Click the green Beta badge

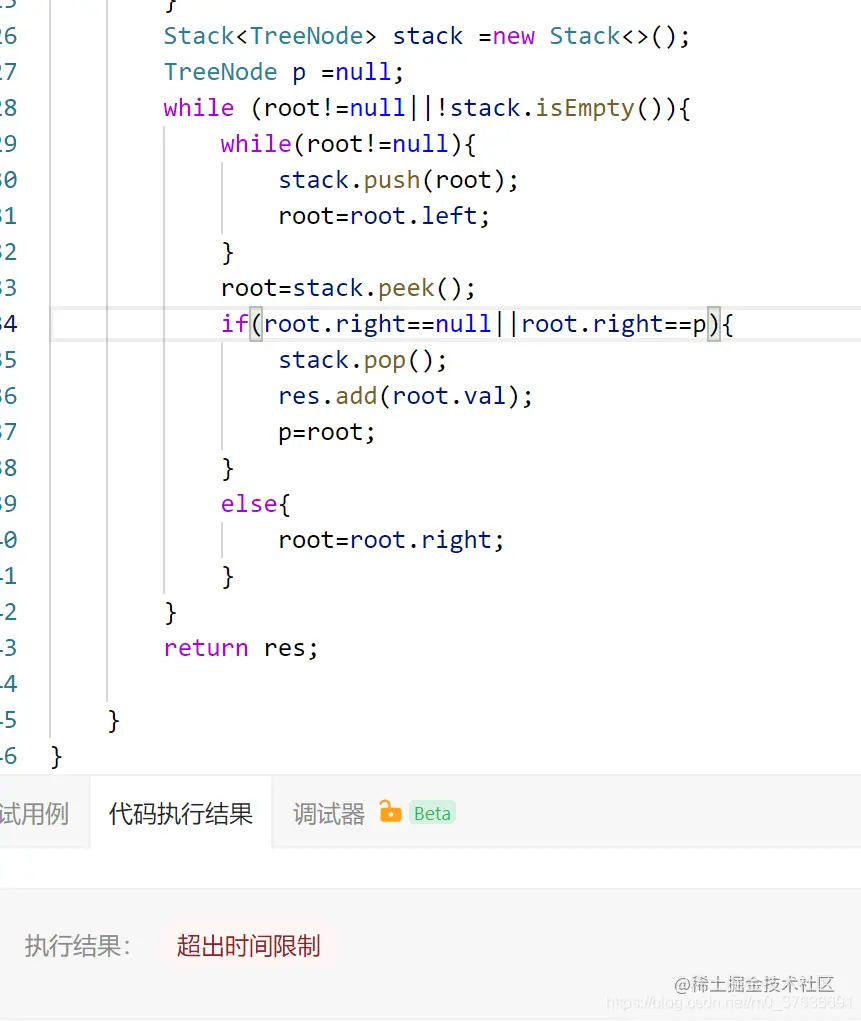(432, 813)
